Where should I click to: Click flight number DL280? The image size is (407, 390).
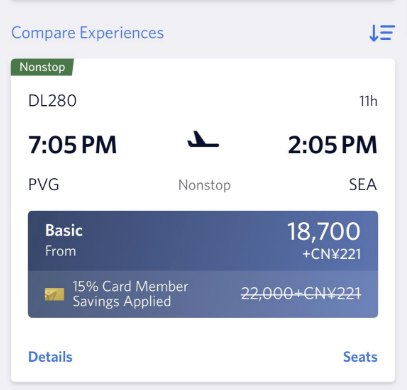[53, 101]
